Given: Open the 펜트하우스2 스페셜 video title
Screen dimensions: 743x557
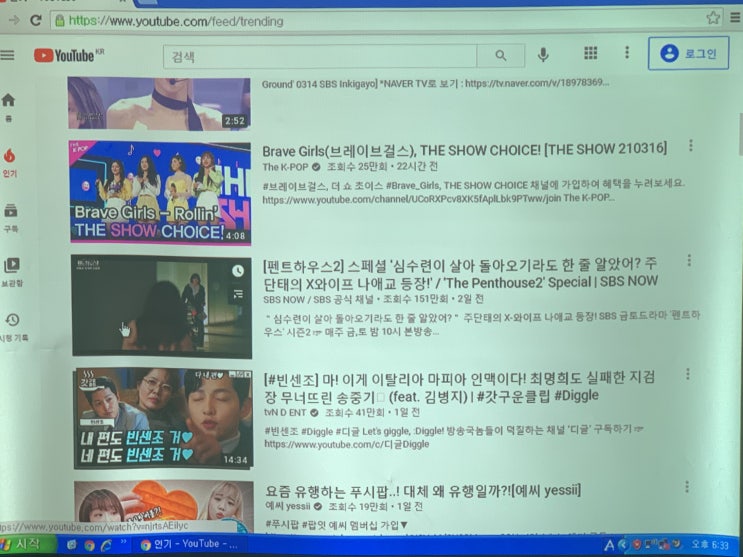Looking at the screenshot, I should pyautogui.click(x=460, y=274).
